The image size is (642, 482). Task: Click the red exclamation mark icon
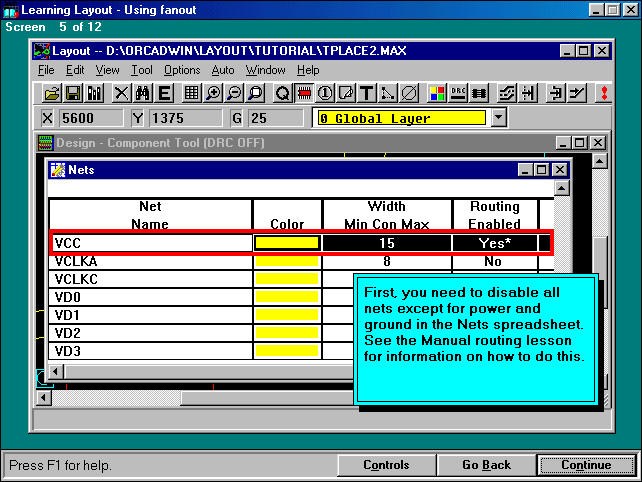604,93
